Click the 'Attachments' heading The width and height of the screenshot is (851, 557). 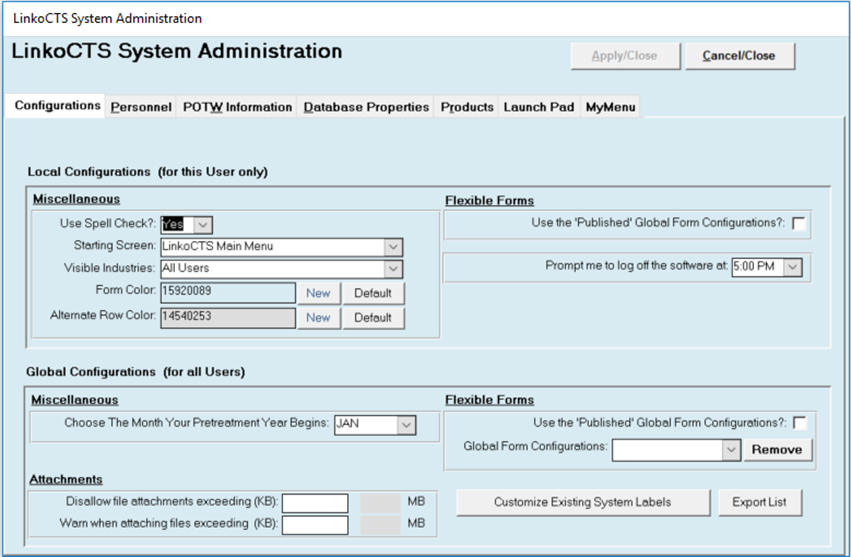point(66,480)
